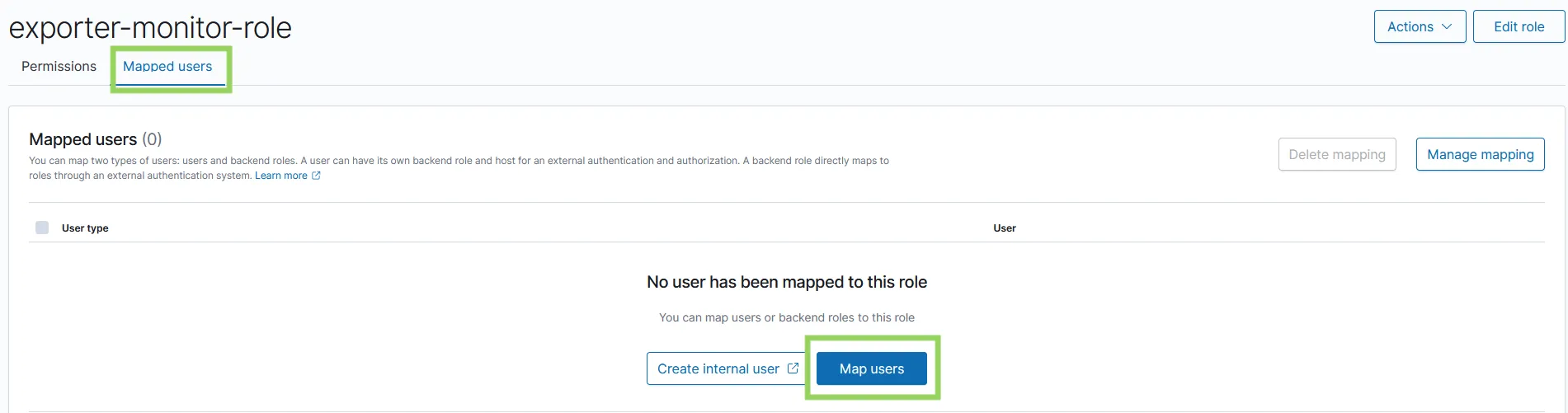Click the exporter-monitor-role page title

tap(150, 28)
